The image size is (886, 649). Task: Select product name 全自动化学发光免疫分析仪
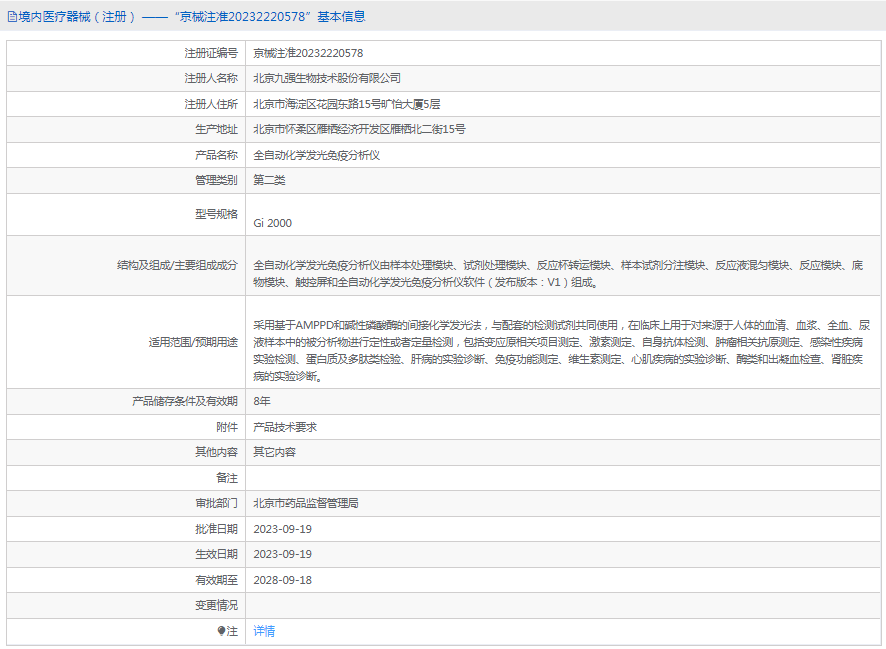(316, 155)
